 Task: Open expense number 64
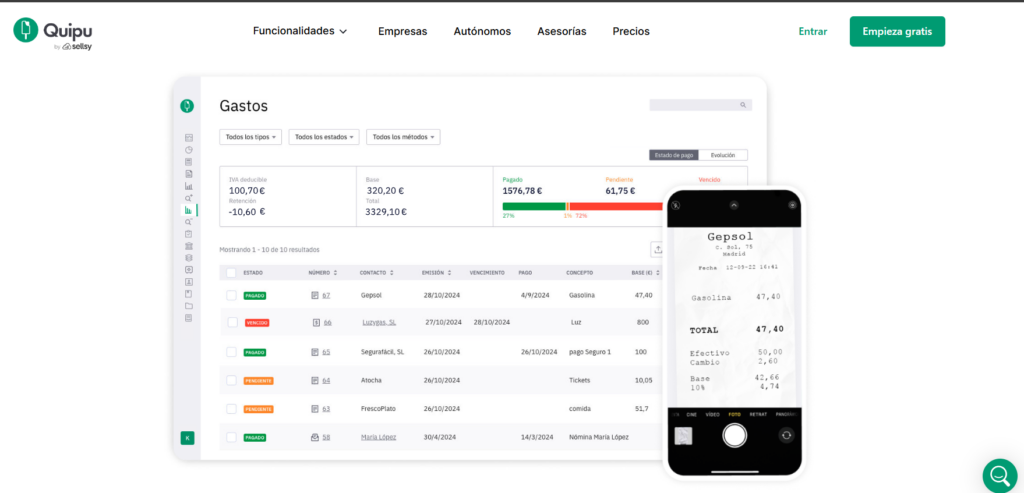pyautogui.click(x=326, y=380)
